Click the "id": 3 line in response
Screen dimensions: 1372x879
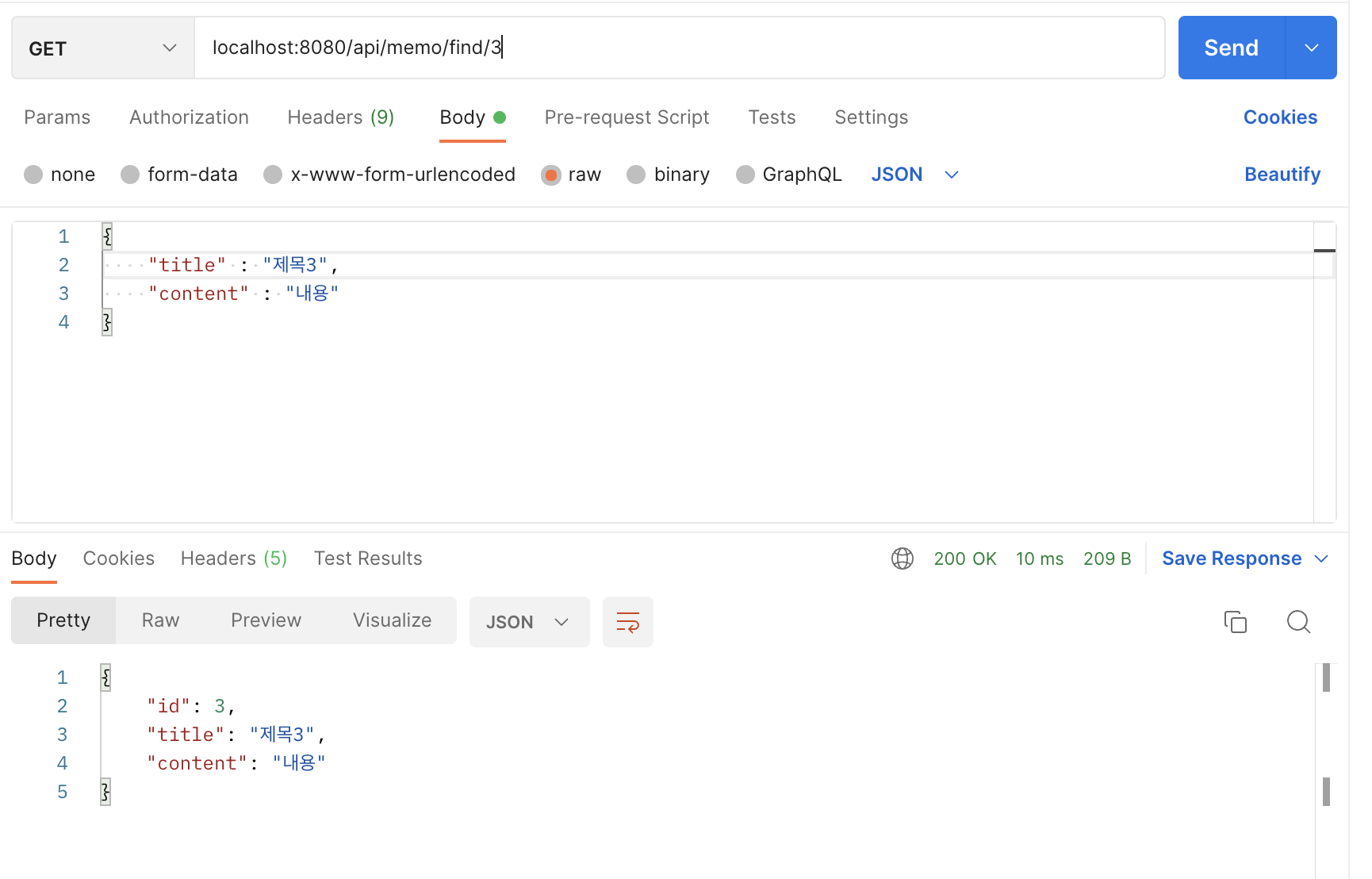point(190,706)
